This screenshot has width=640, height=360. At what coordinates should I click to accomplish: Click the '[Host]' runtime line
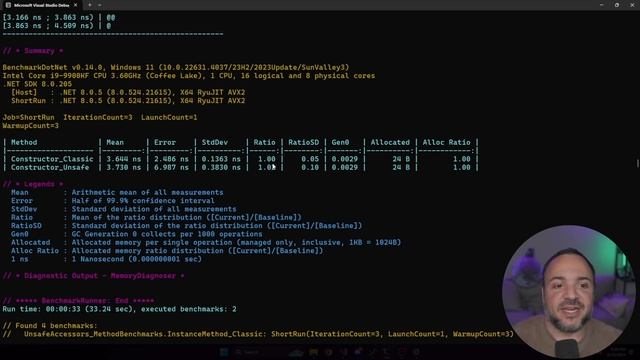pos(128,93)
